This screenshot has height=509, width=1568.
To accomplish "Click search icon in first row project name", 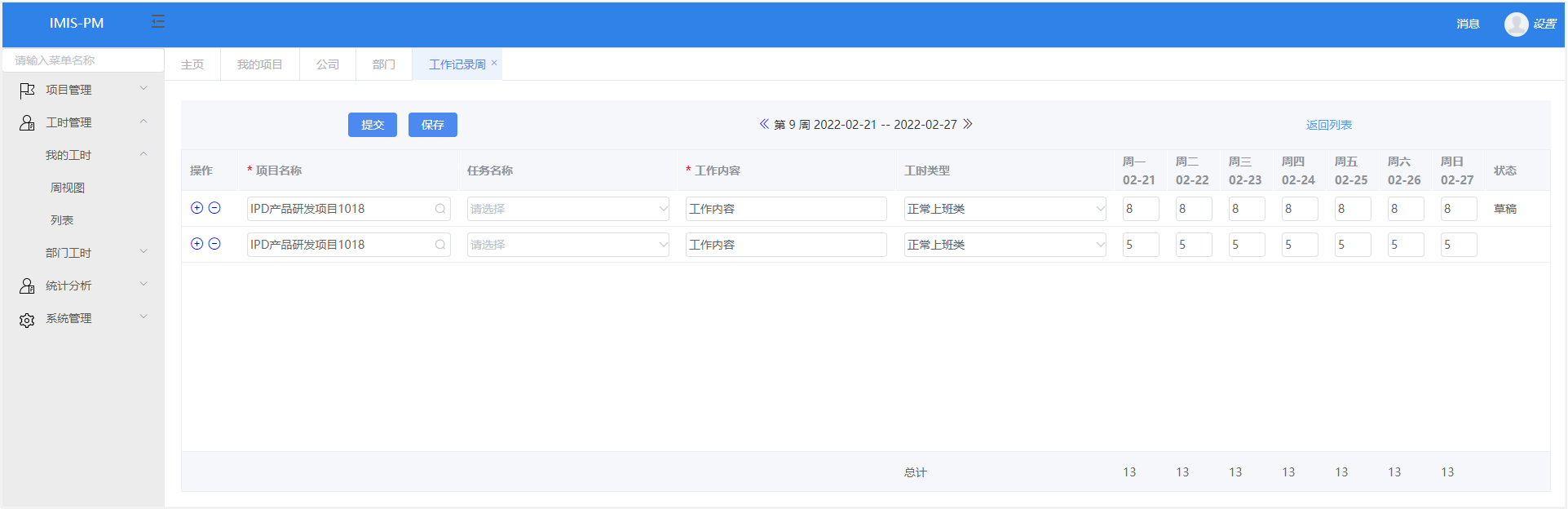I will click(x=440, y=209).
